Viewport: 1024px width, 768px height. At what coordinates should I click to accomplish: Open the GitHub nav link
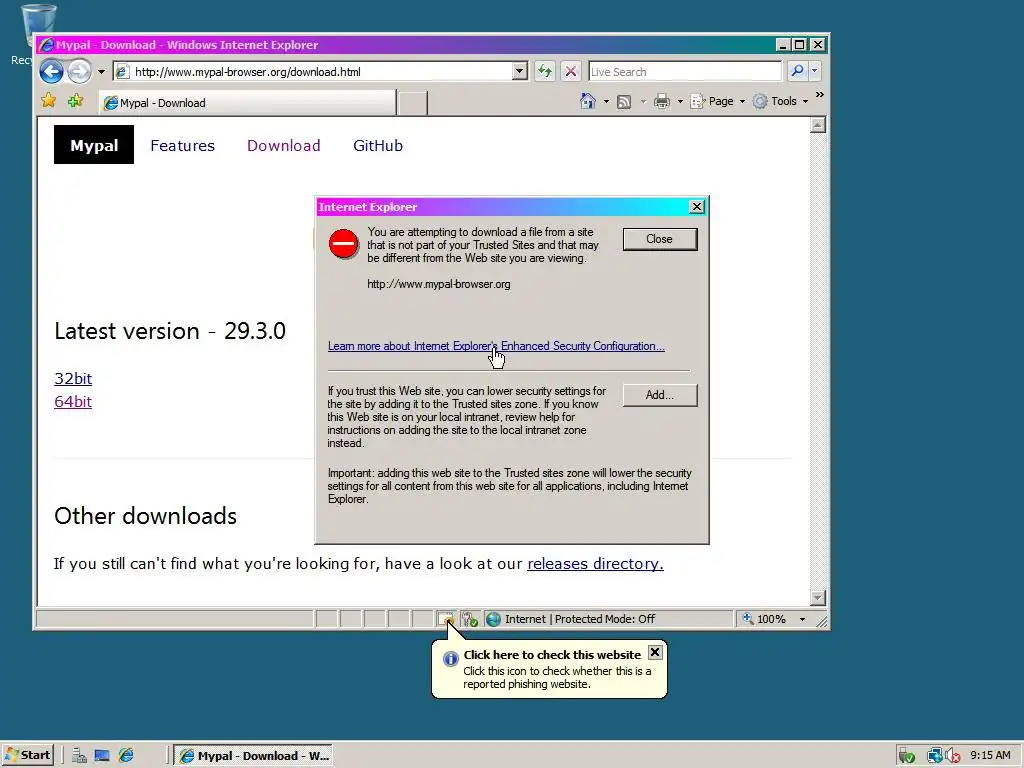[x=378, y=146]
